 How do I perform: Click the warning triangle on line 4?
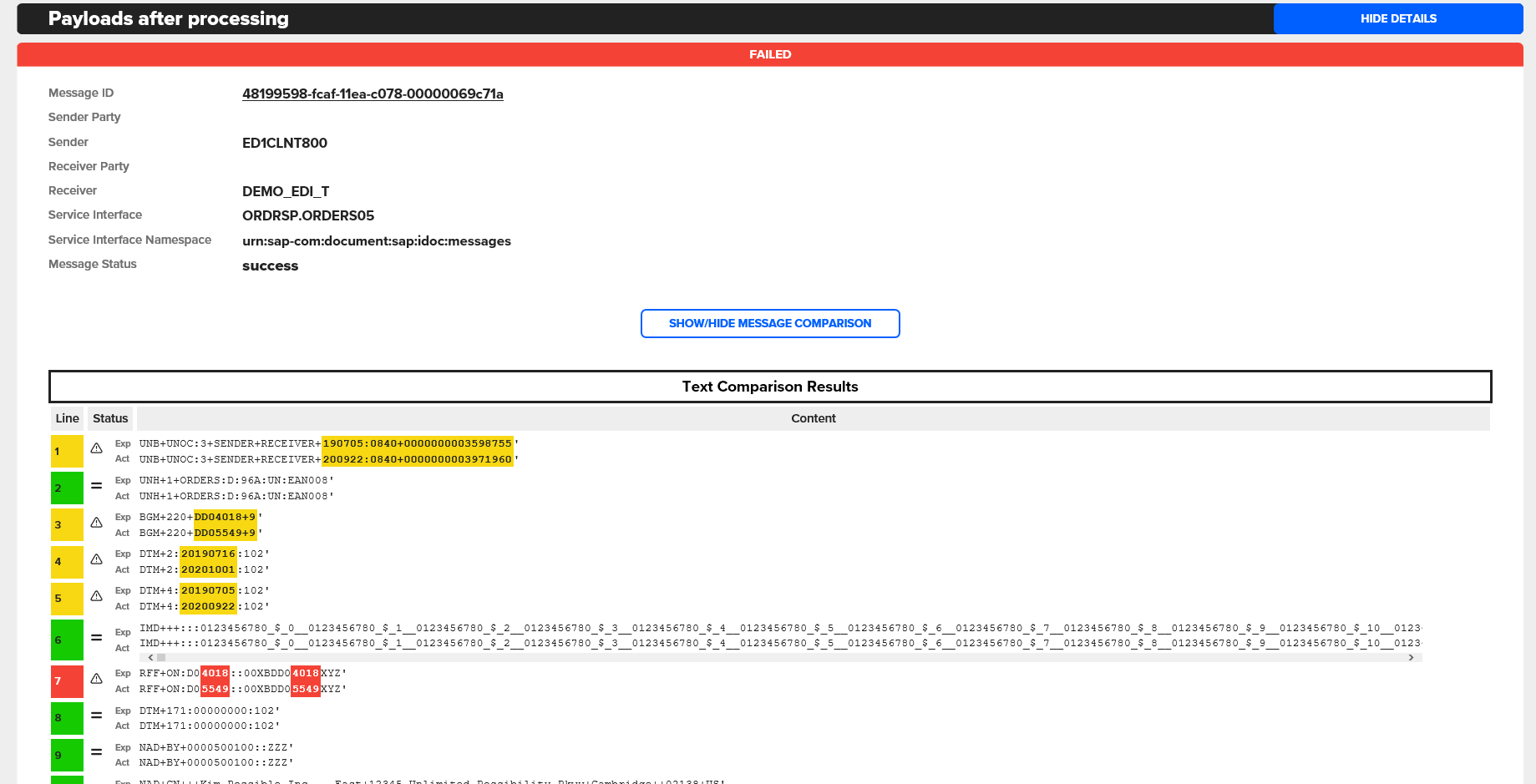point(97,559)
